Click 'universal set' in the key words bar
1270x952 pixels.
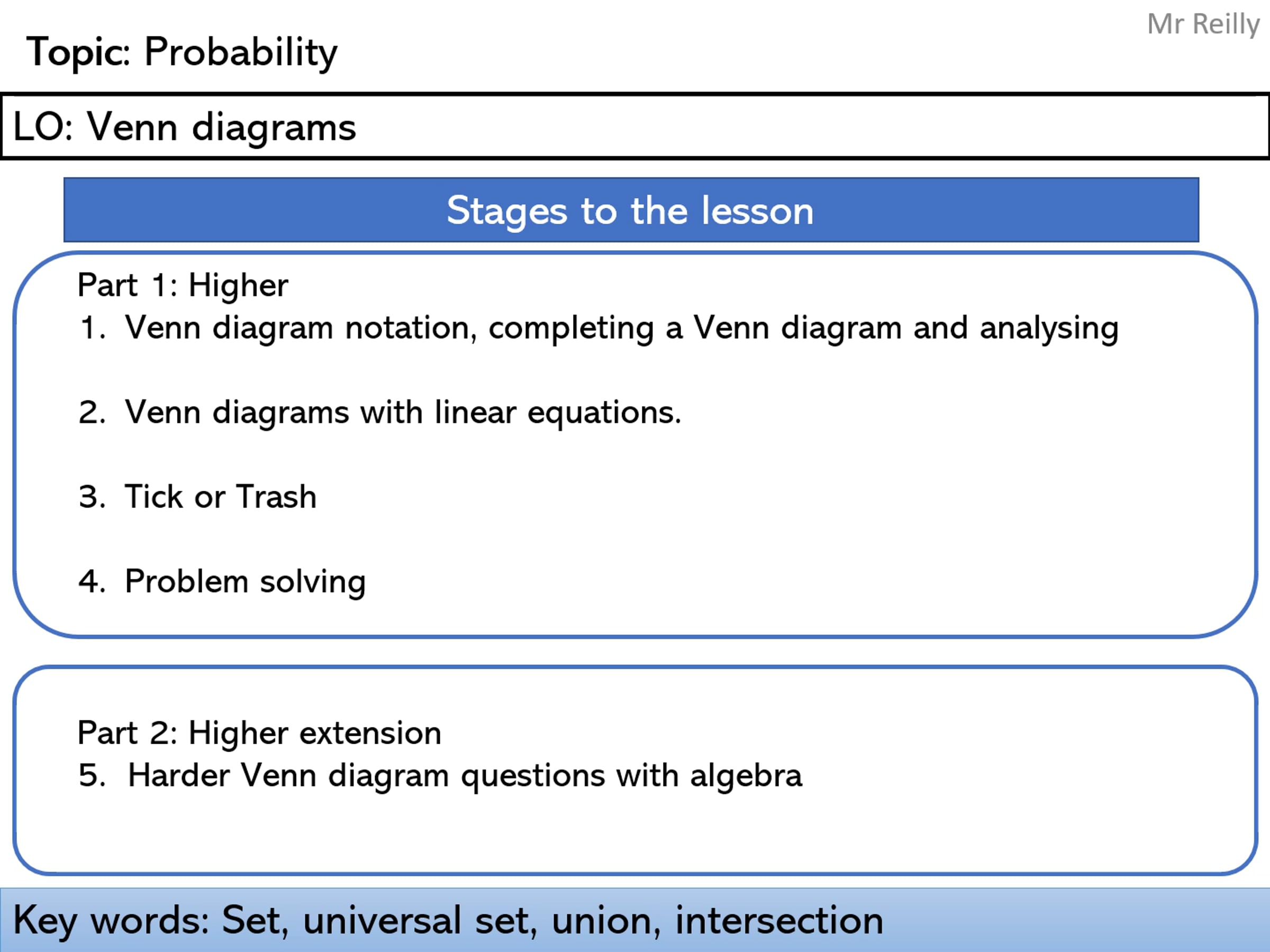420,920
